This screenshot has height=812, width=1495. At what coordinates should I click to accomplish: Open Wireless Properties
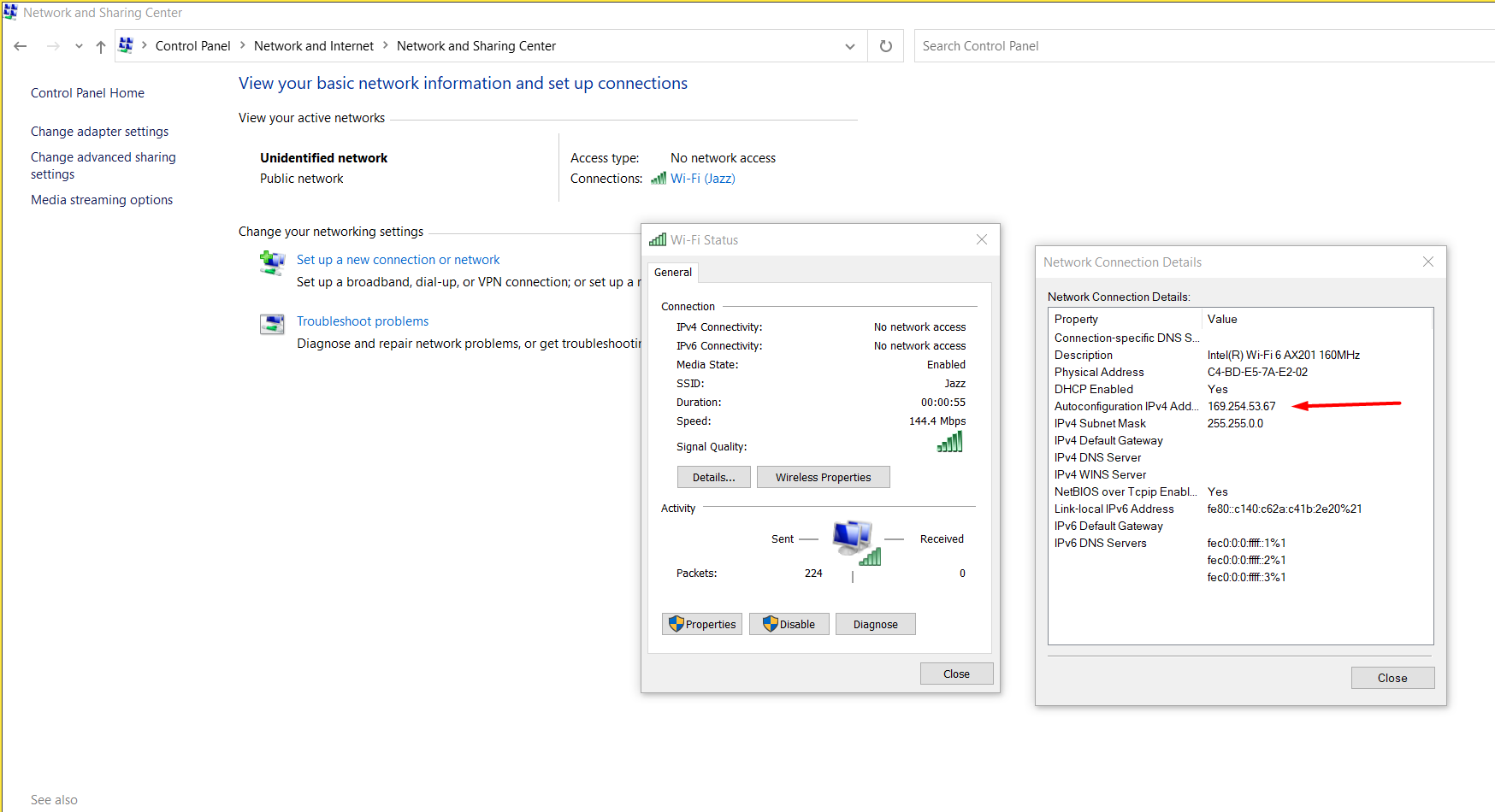pyautogui.click(x=823, y=477)
